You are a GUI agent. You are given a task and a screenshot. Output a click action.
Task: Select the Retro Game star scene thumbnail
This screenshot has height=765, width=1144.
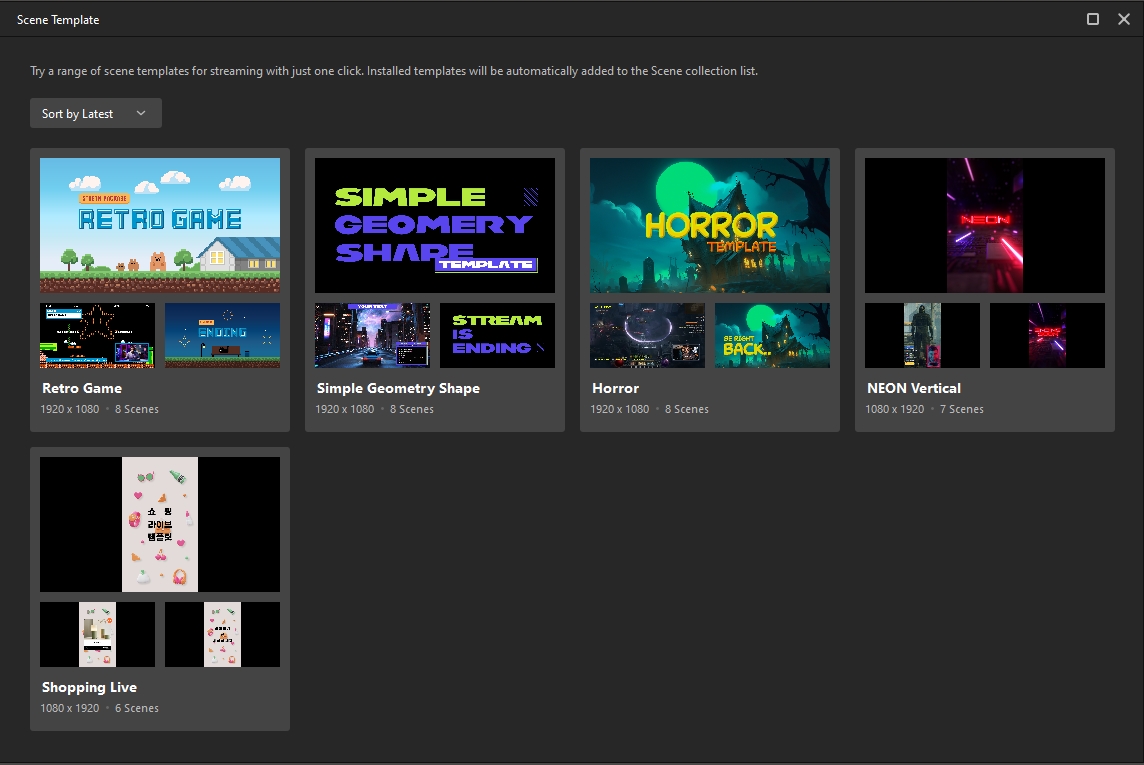click(x=97, y=335)
